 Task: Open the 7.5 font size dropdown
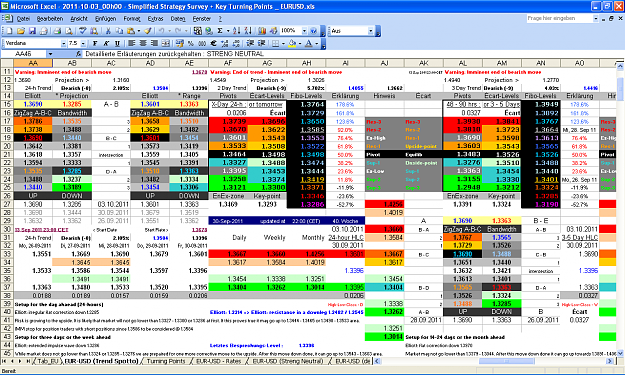pyautogui.click(x=83, y=43)
